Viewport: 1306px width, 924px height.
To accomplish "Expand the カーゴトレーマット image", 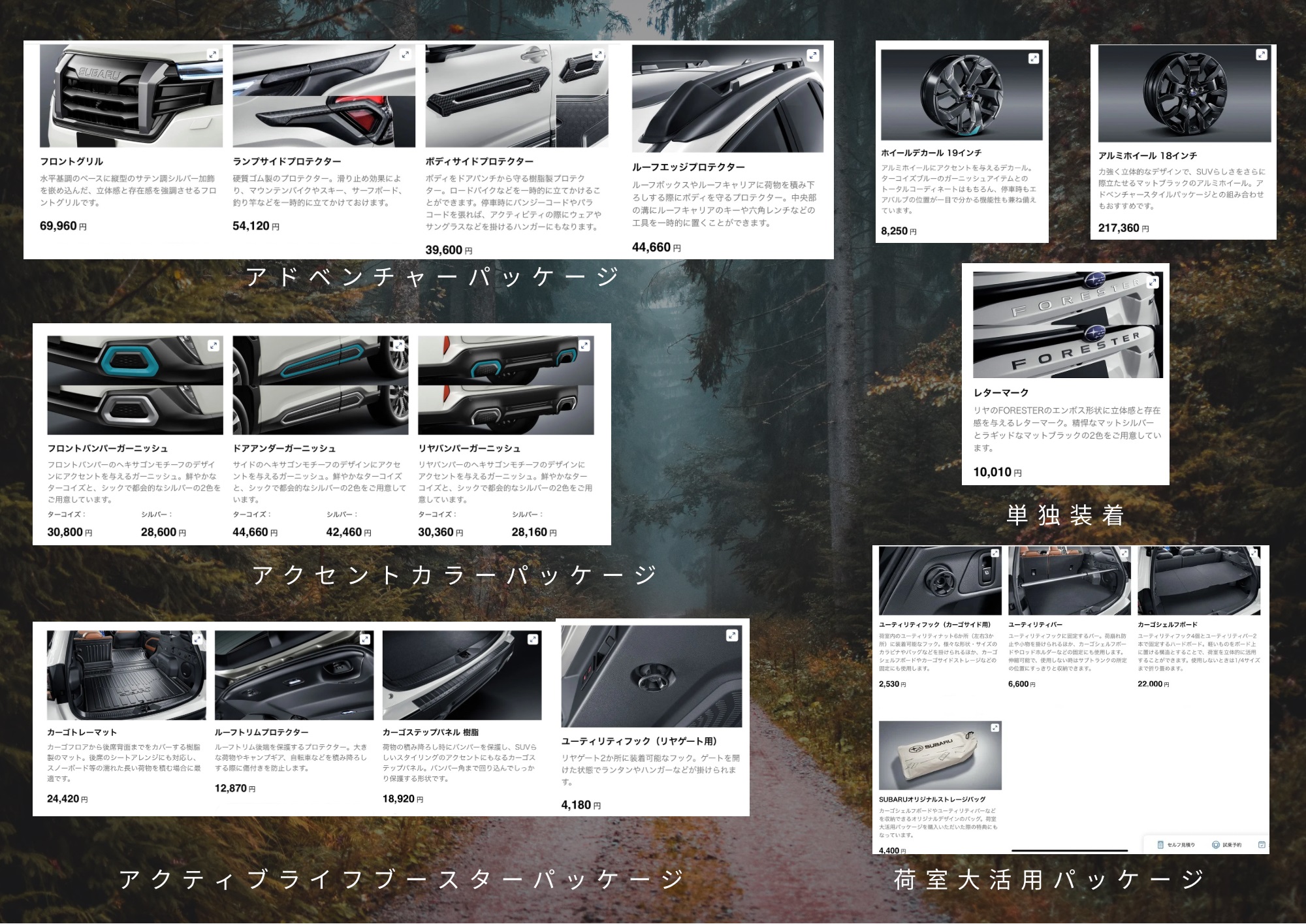I will [197, 639].
